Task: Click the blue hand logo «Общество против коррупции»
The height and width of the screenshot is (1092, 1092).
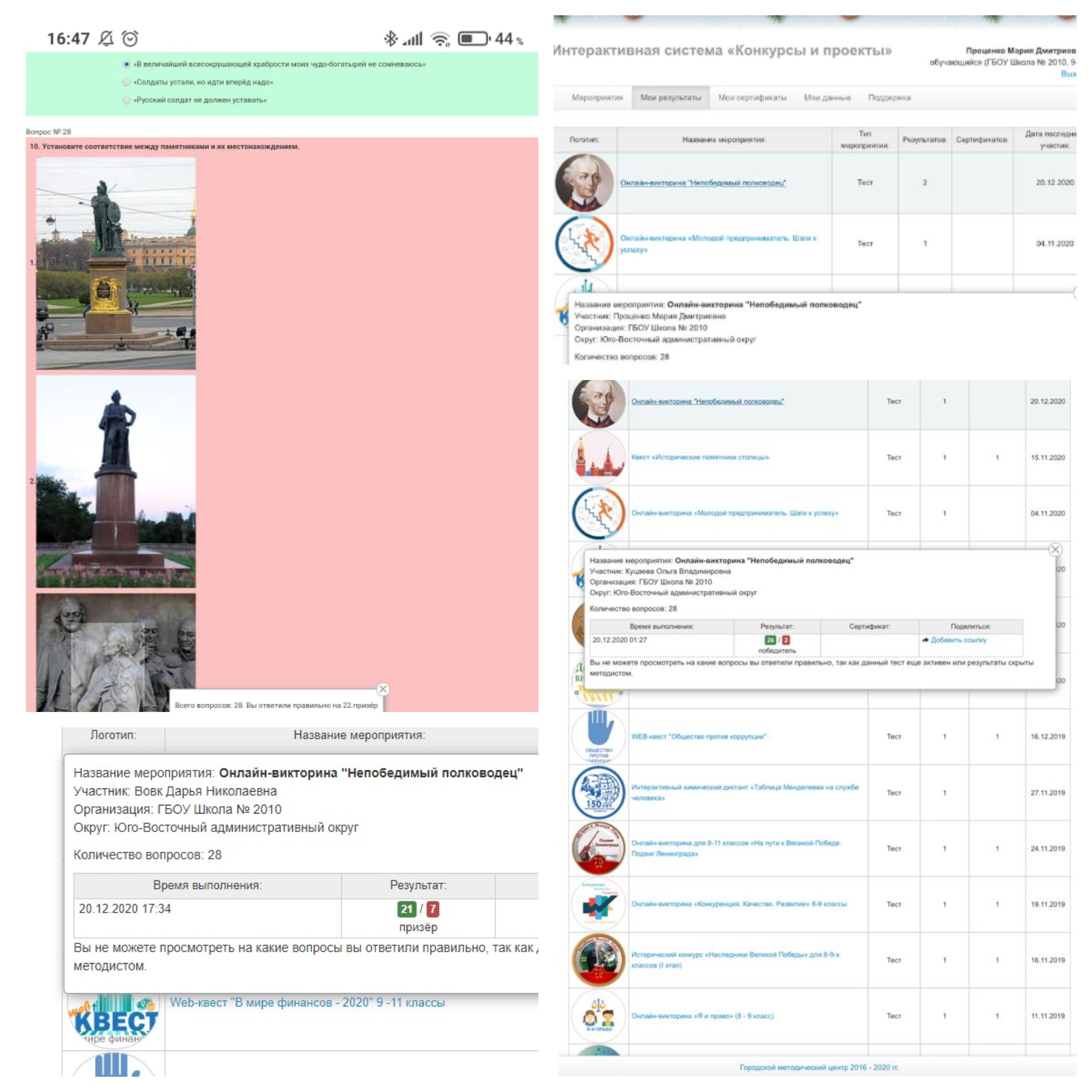Action: [x=598, y=736]
